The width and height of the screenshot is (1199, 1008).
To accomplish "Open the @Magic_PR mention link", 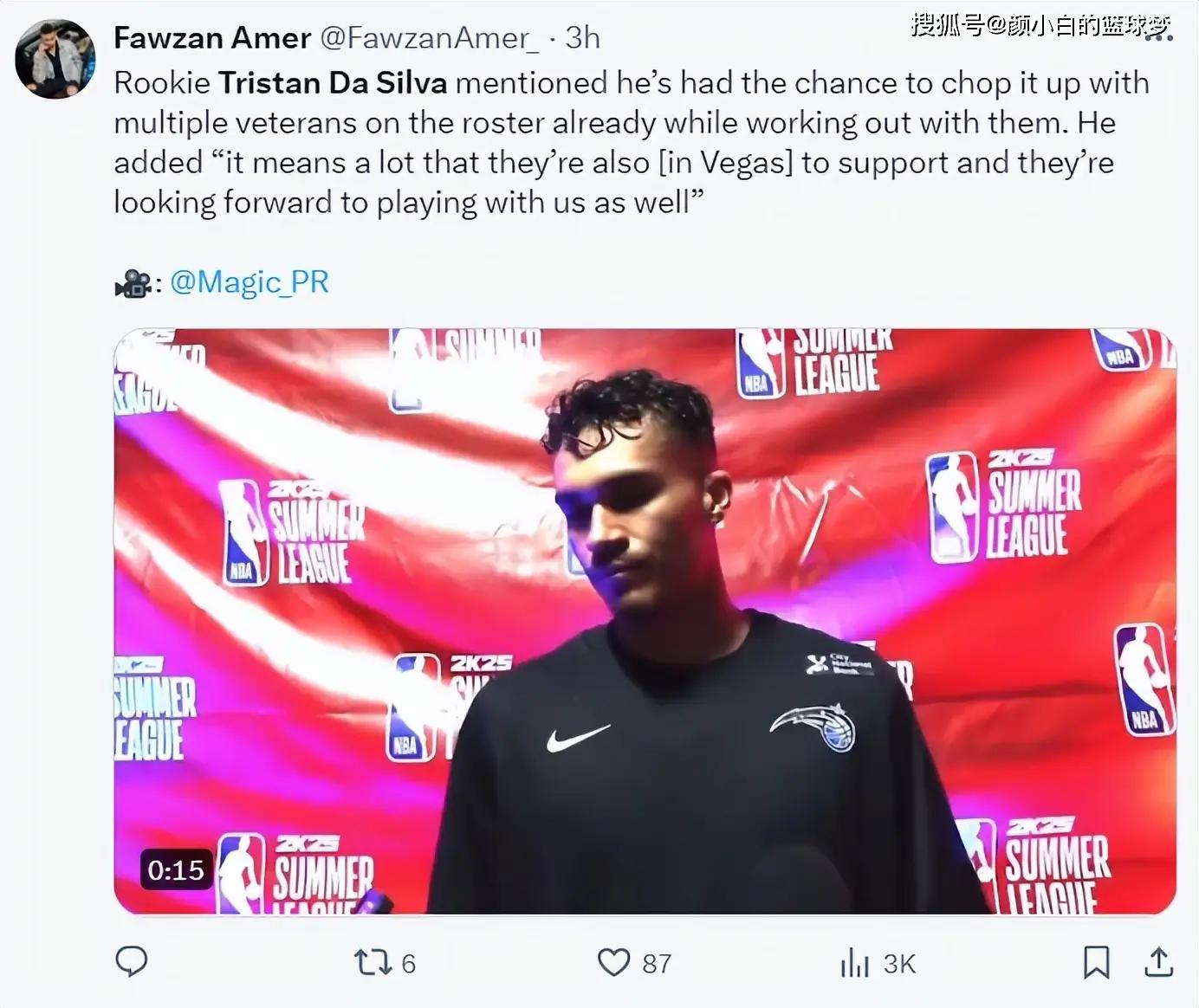I will pyautogui.click(x=250, y=282).
